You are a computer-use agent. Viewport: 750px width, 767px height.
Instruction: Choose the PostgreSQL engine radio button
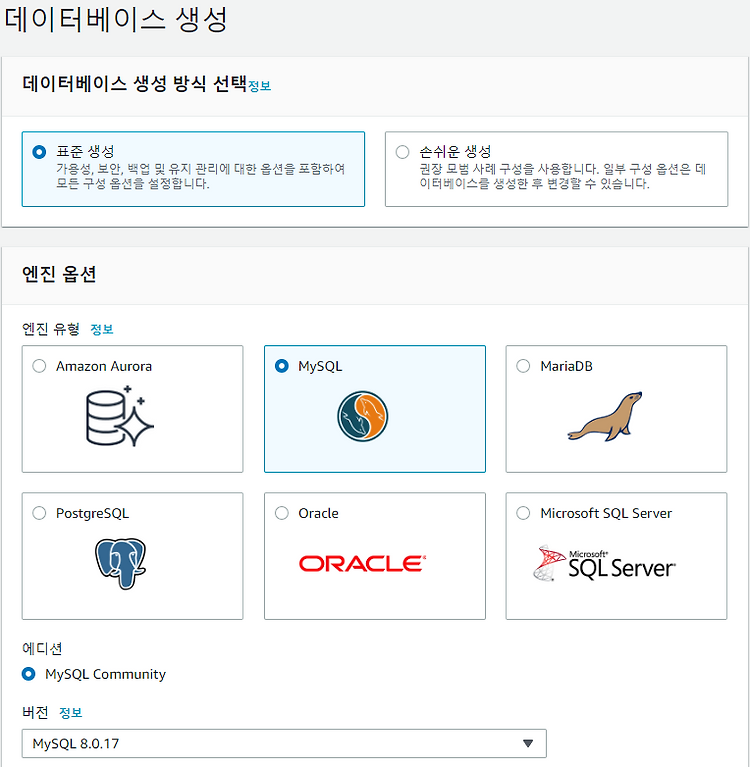coord(39,513)
